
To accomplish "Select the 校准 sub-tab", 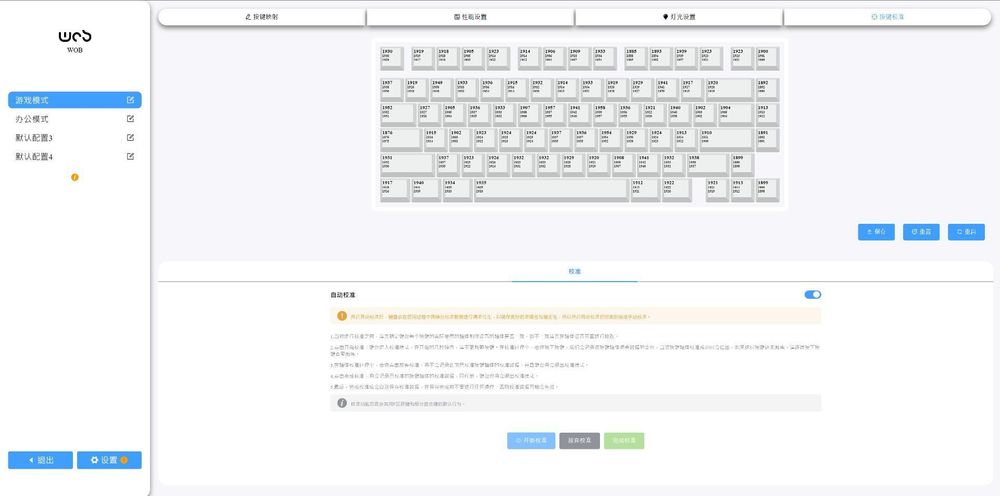I will [575, 271].
